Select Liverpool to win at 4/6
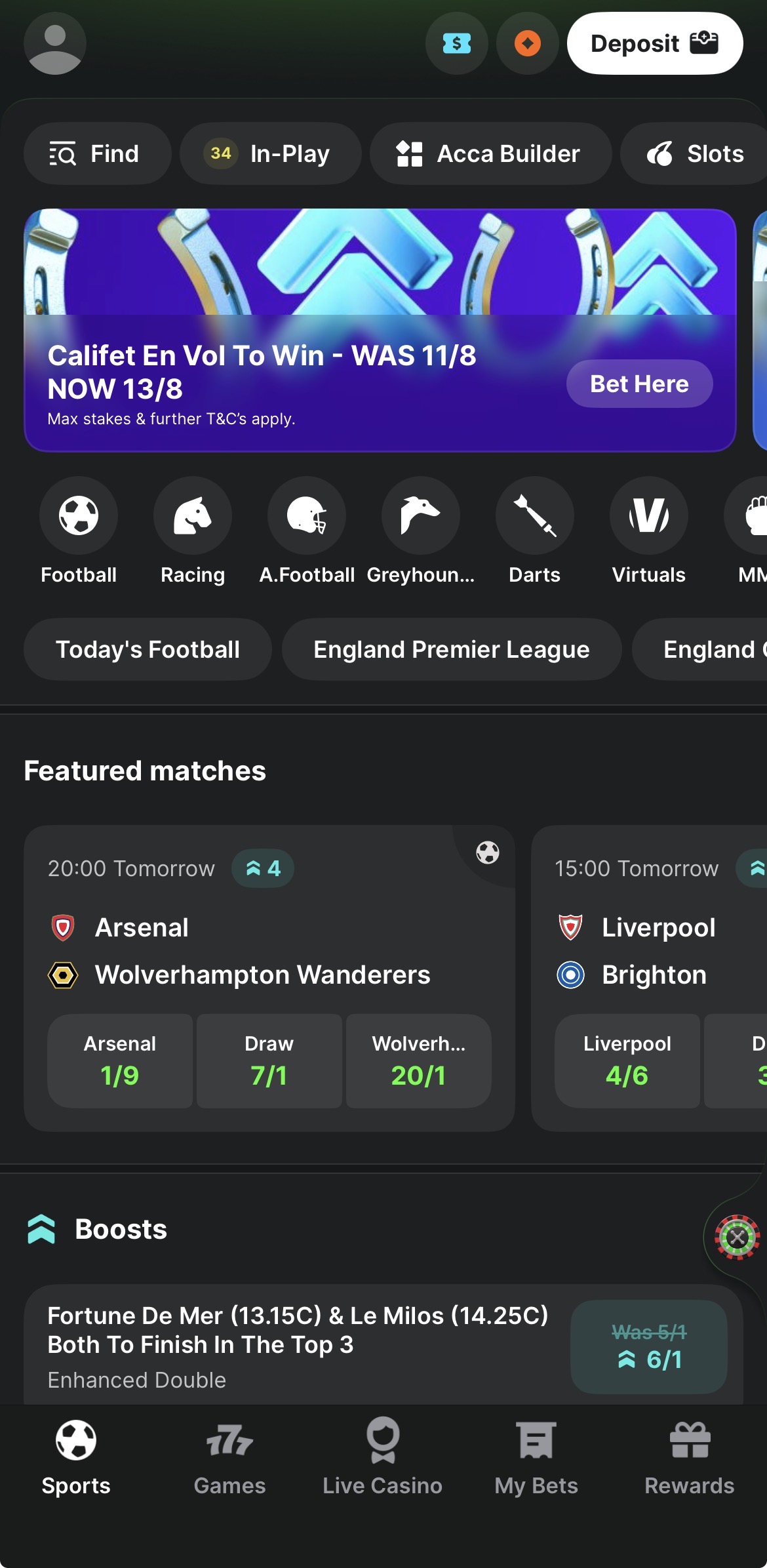The image size is (767, 1568). [x=627, y=1061]
